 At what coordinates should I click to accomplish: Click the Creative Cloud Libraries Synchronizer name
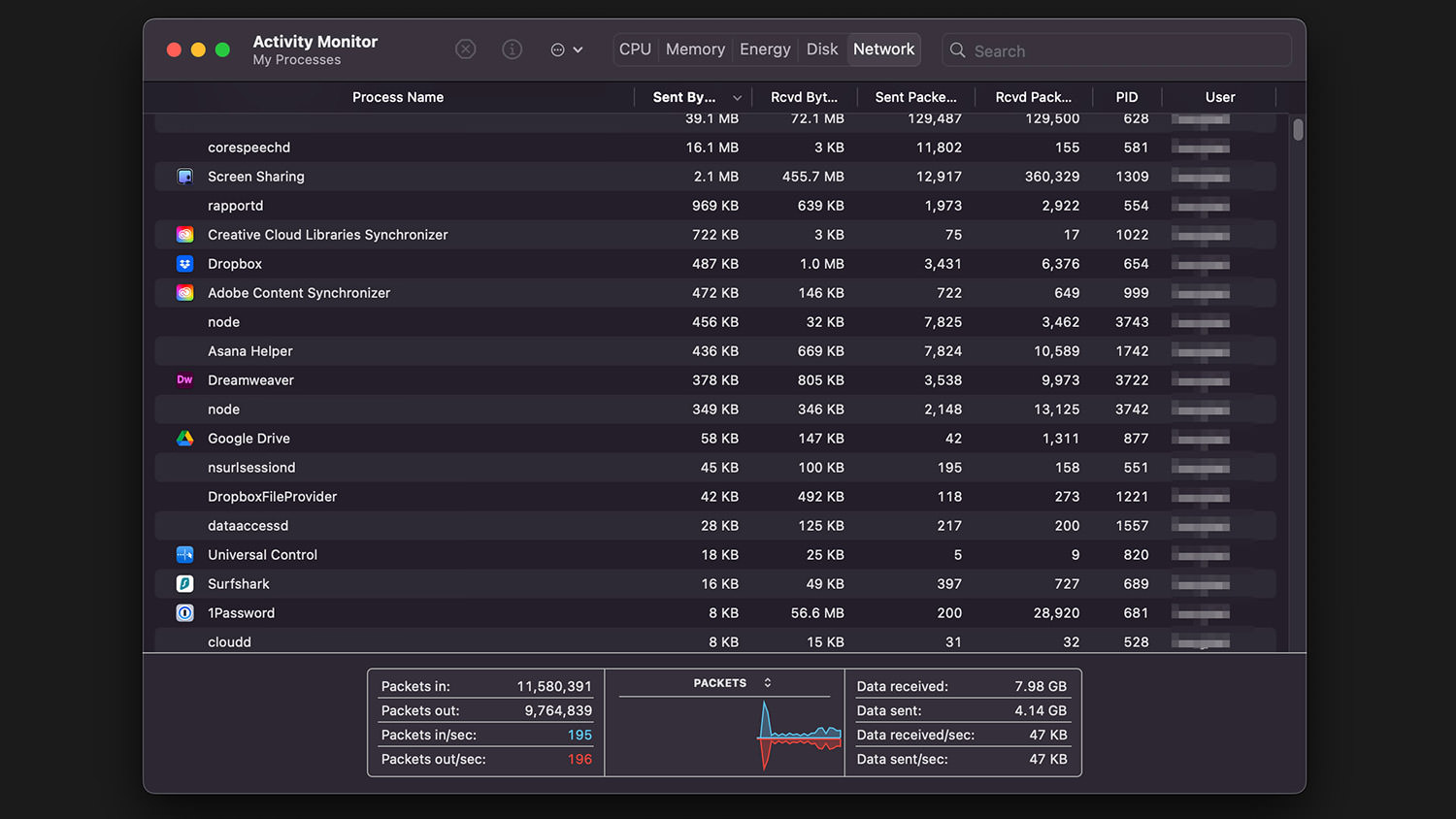(328, 235)
